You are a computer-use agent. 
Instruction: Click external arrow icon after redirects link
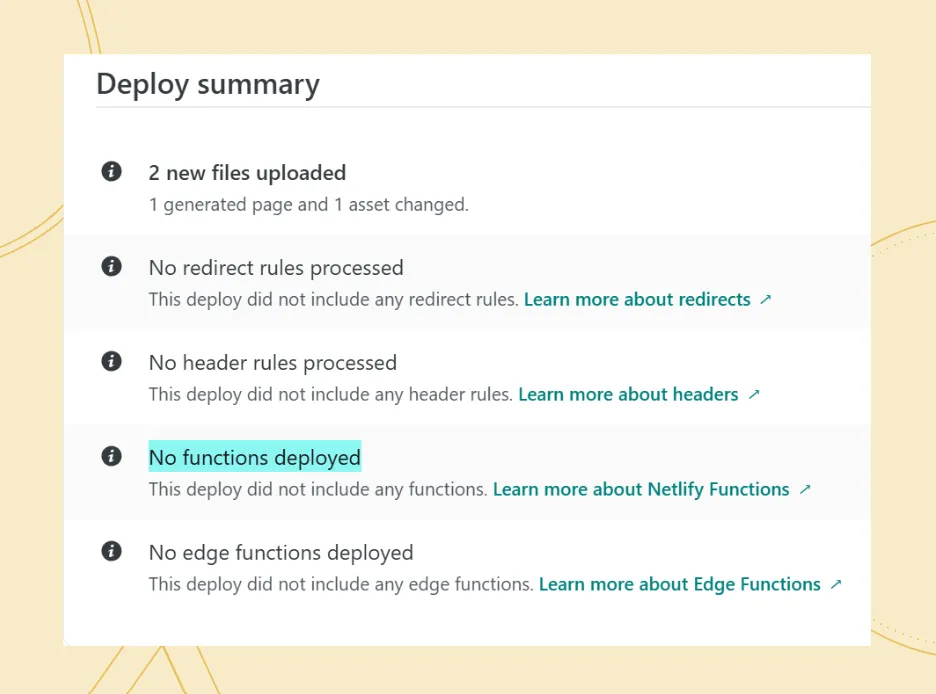(x=766, y=300)
